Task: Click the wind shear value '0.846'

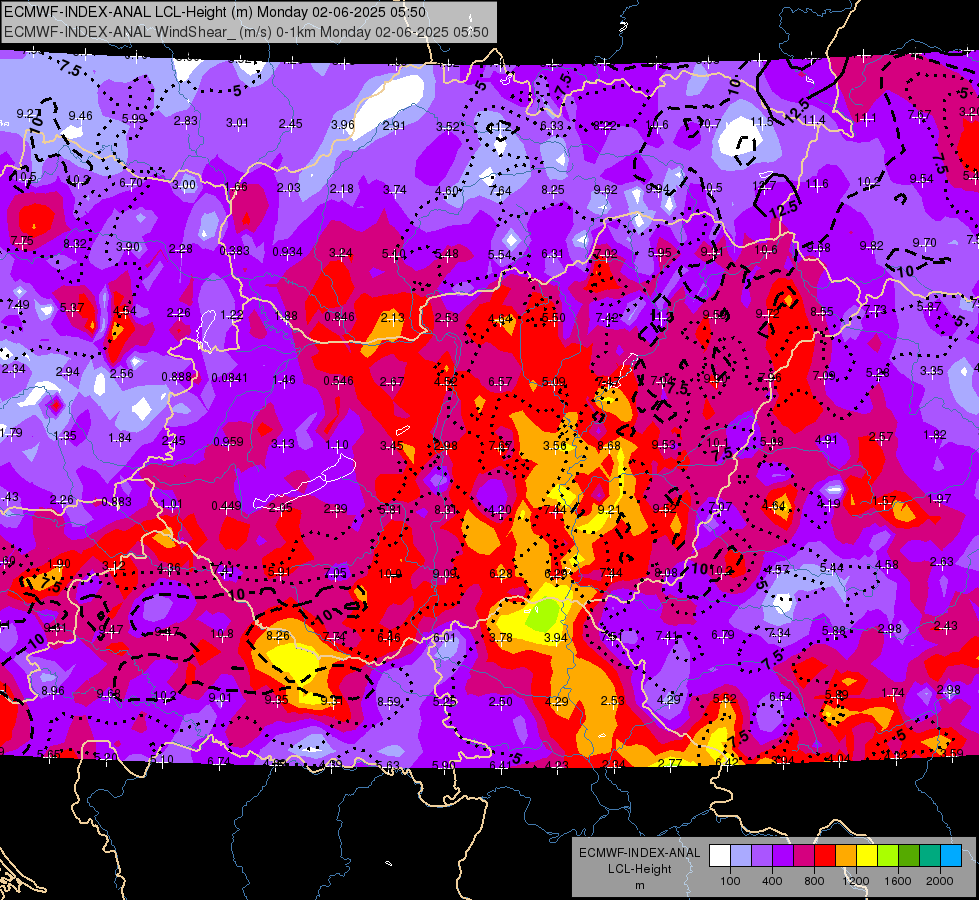Action: tap(340, 317)
